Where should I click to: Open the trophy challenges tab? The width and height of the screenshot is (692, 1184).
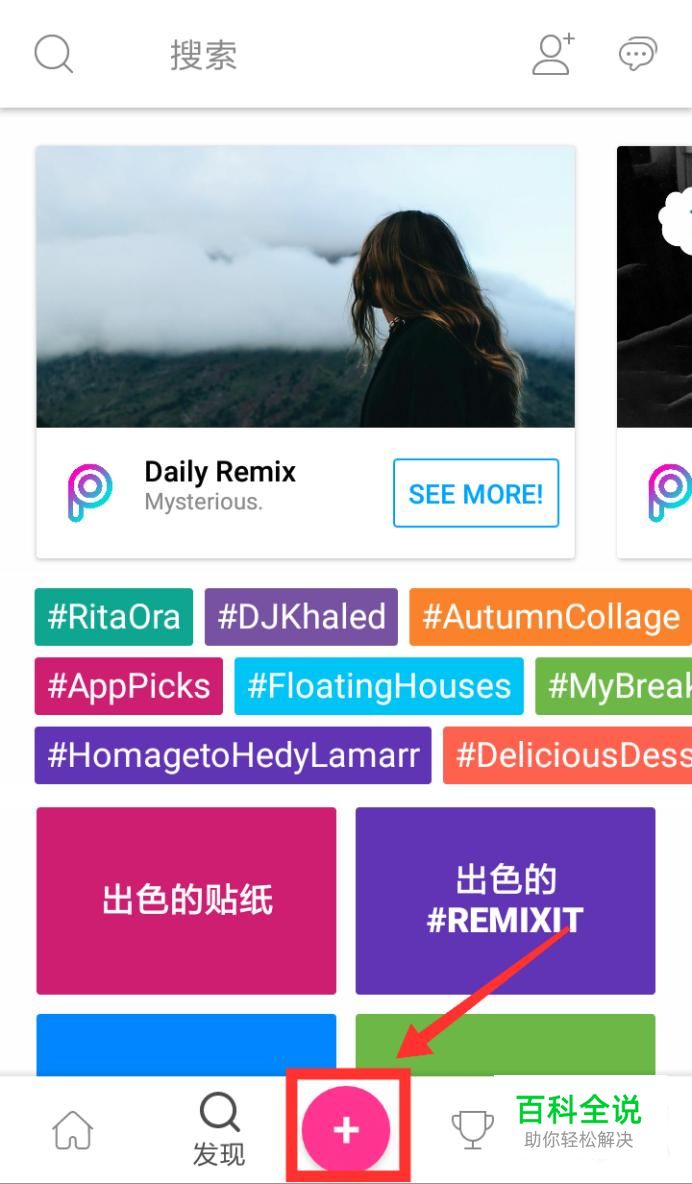[x=472, y=1130]
